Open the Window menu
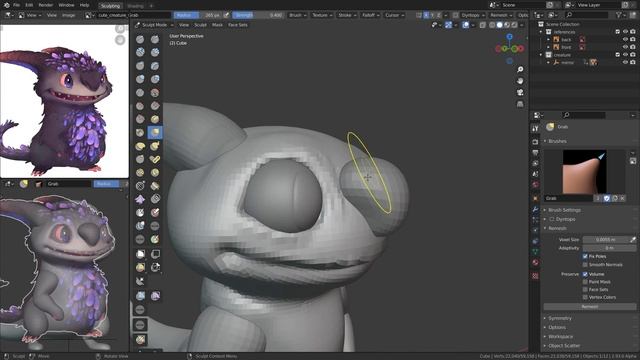640x360 pixels. pos(66,5)
